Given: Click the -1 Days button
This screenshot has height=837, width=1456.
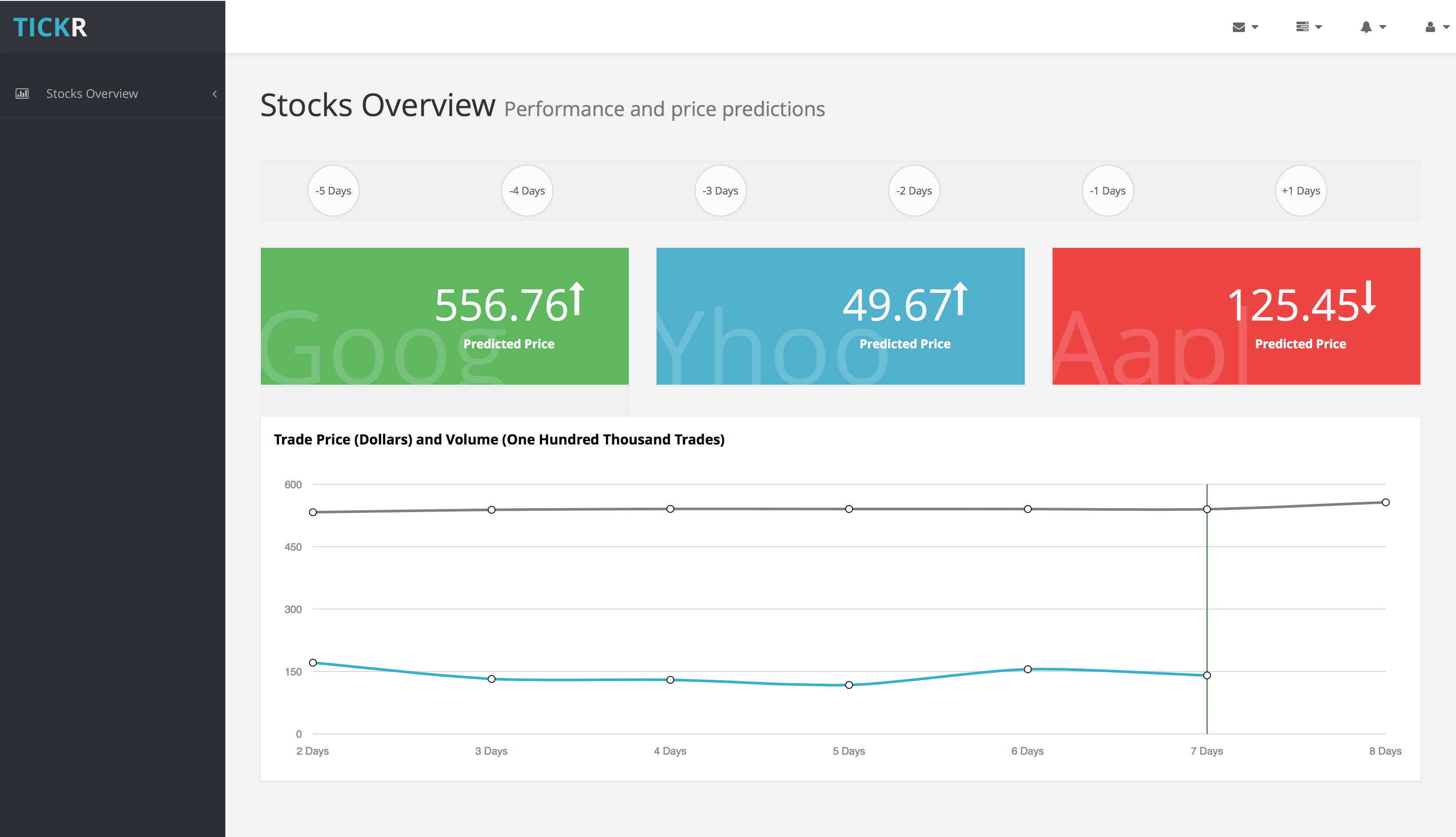Looking at the screenshot, I should [x=1108, y=191].
